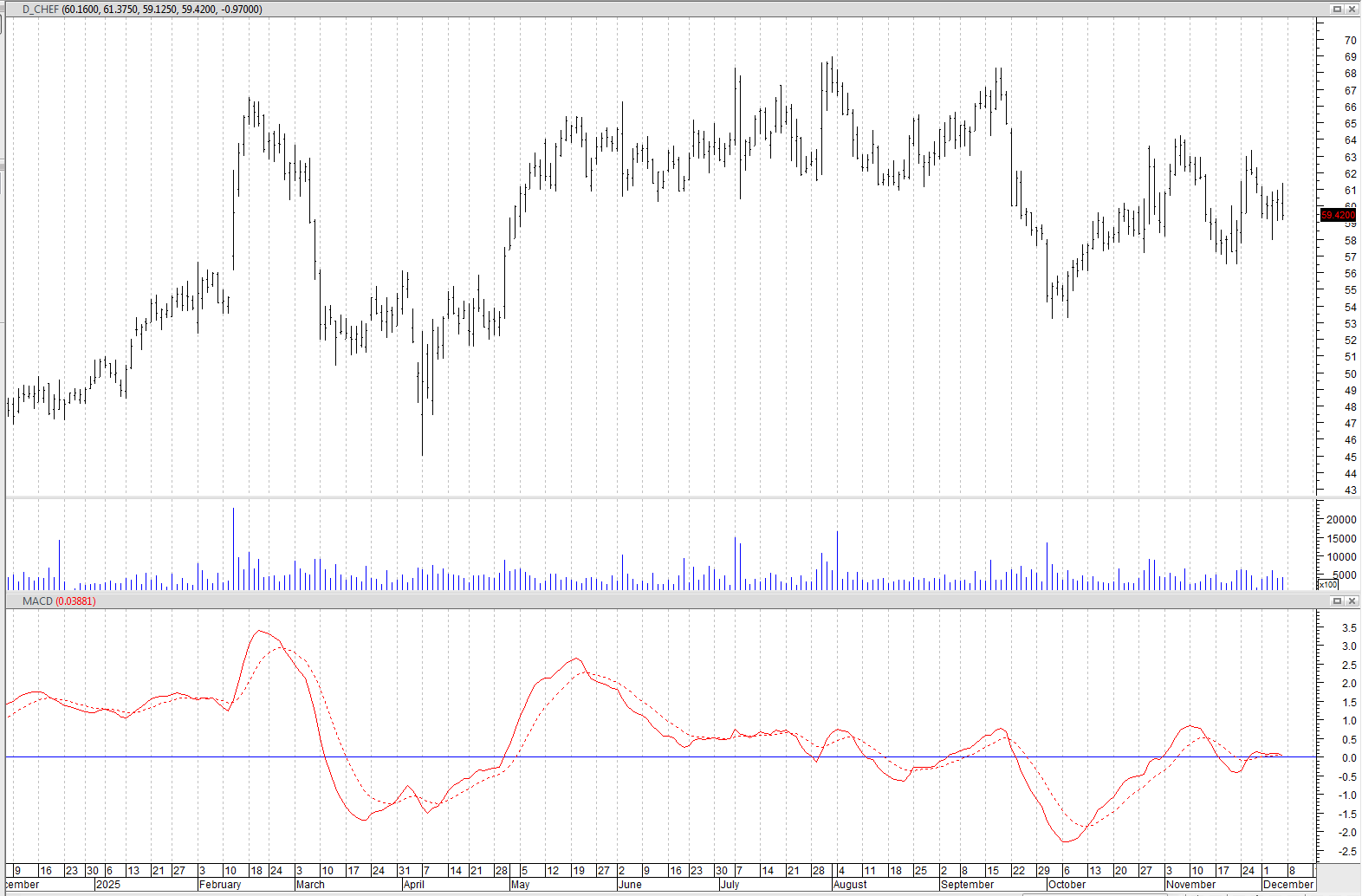1362x896 pixels.
Task: Select the April label on time axis
Action: point(414,885)
